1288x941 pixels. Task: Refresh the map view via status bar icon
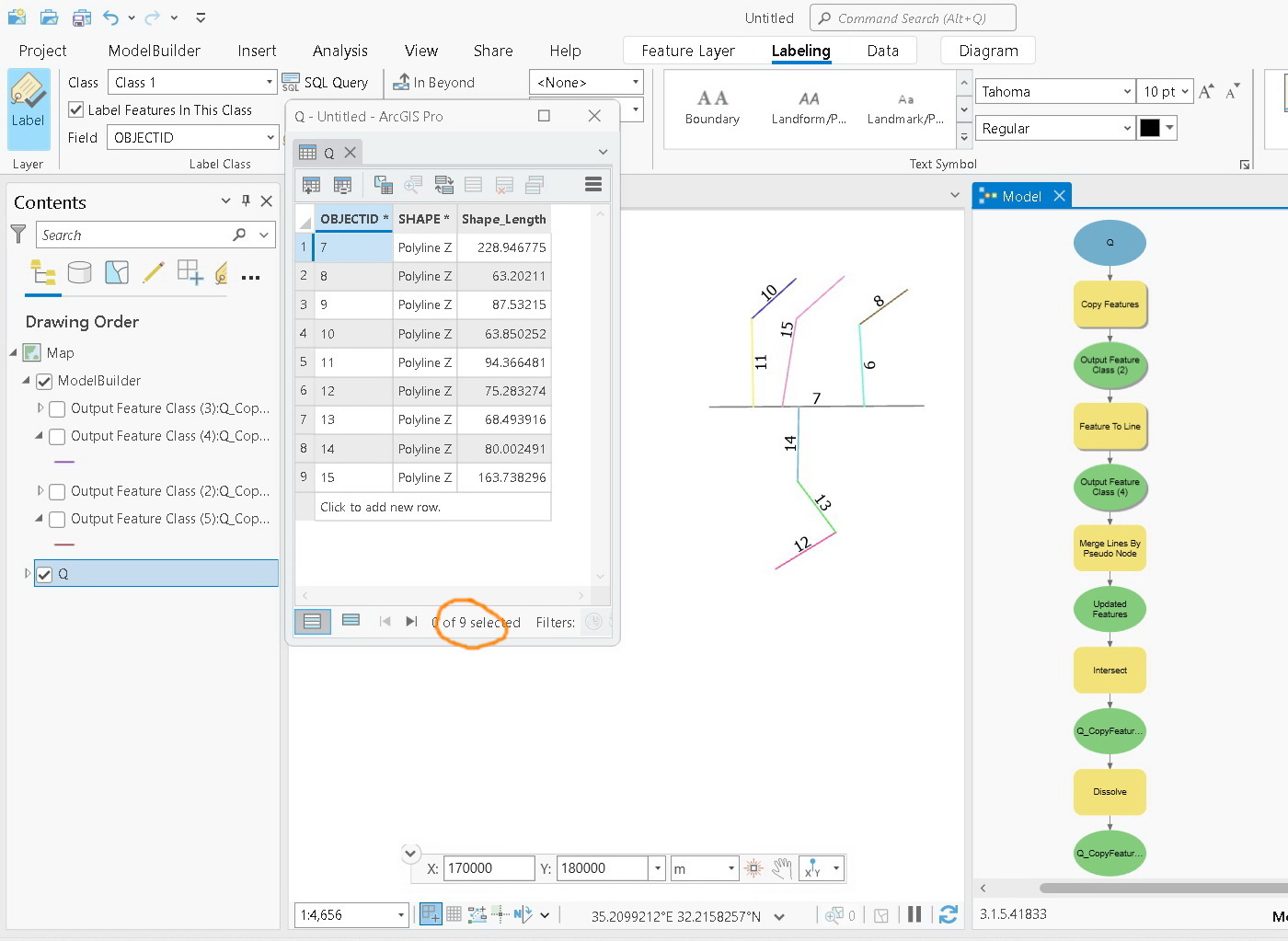click(x=949, y=914)
